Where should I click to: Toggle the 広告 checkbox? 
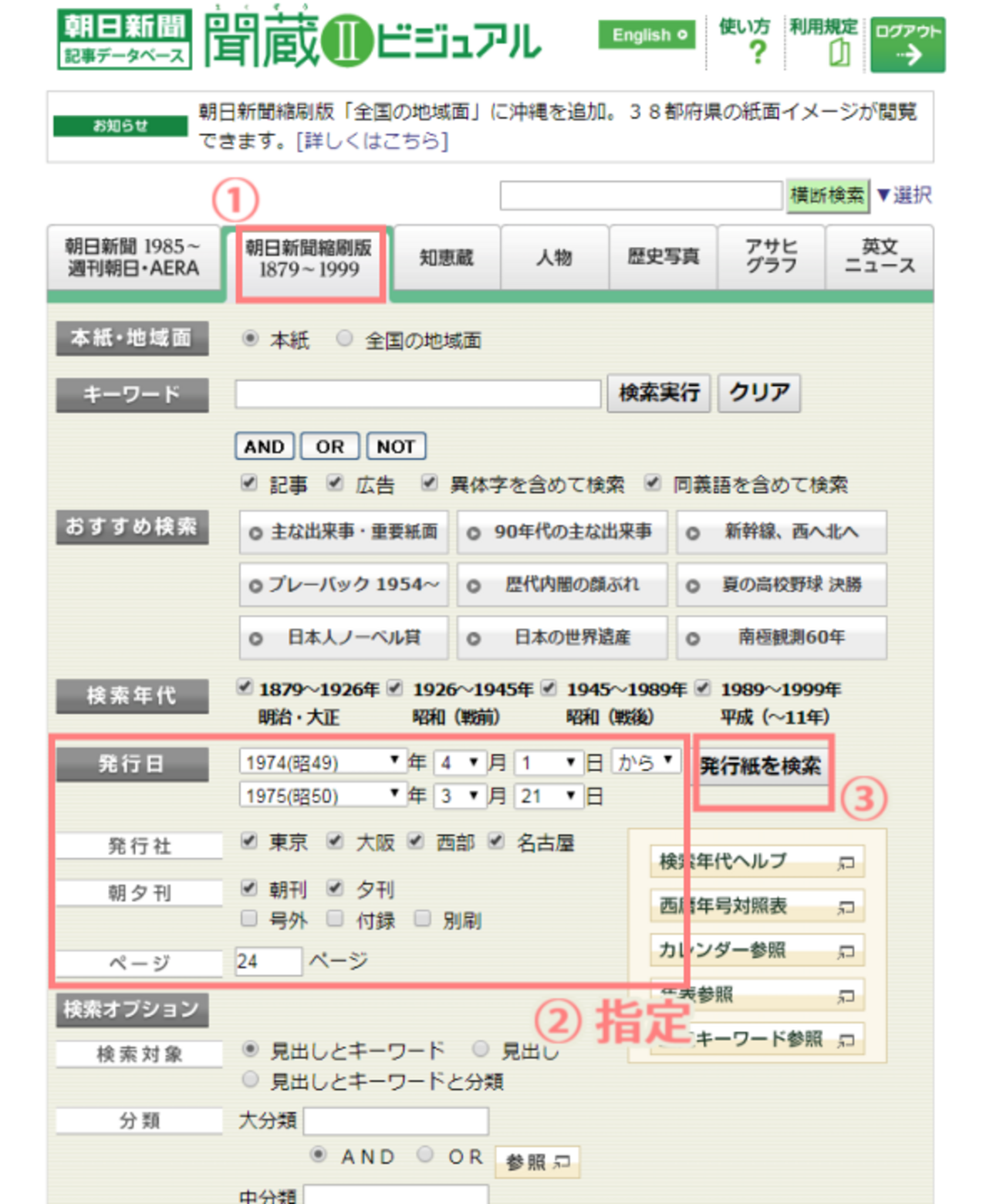tap(334, 483)
